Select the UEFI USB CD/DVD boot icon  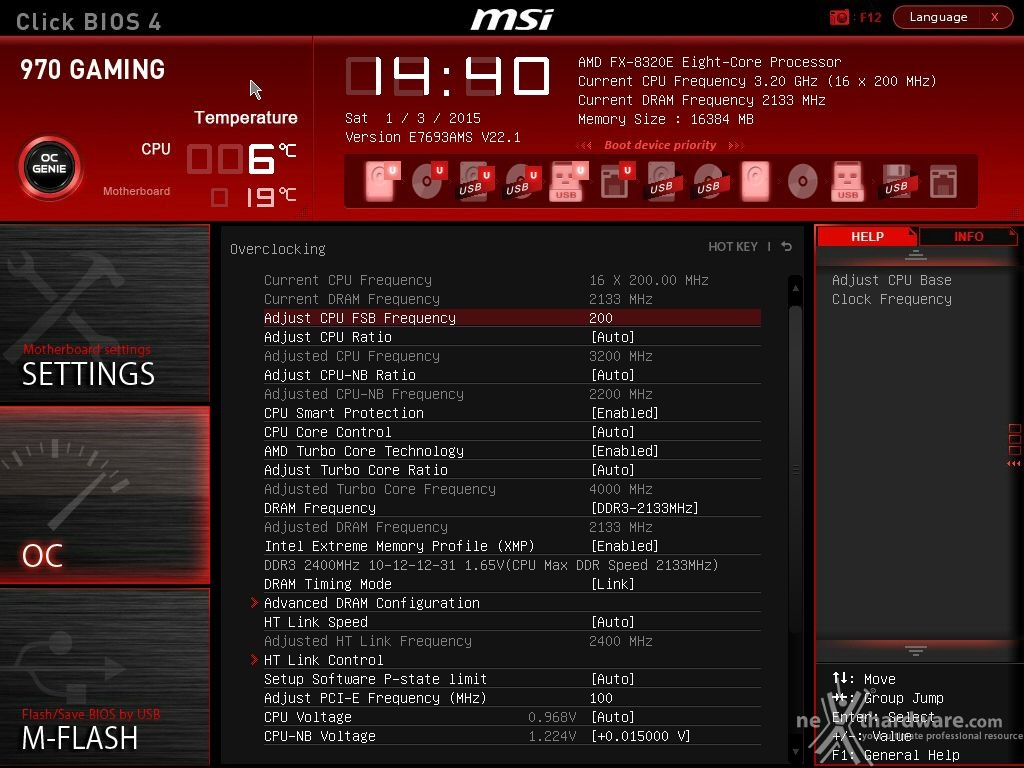pyautogui.click(x=522, y=182)
